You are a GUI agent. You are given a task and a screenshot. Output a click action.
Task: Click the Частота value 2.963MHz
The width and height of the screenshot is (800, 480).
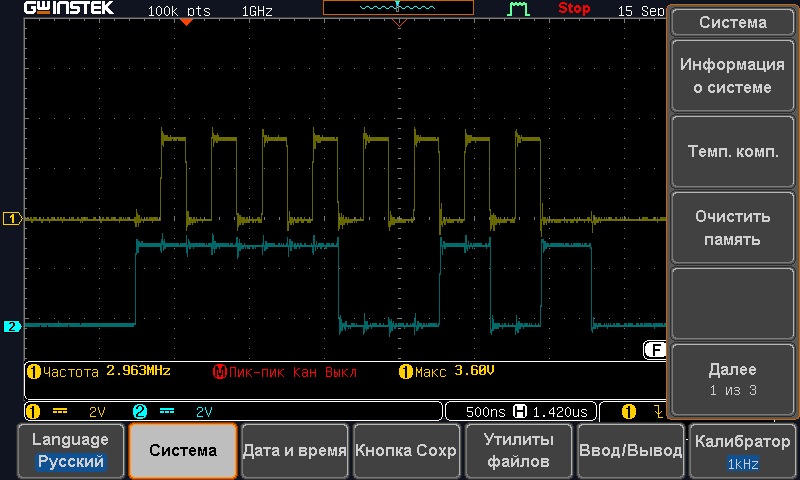[138, 371]
